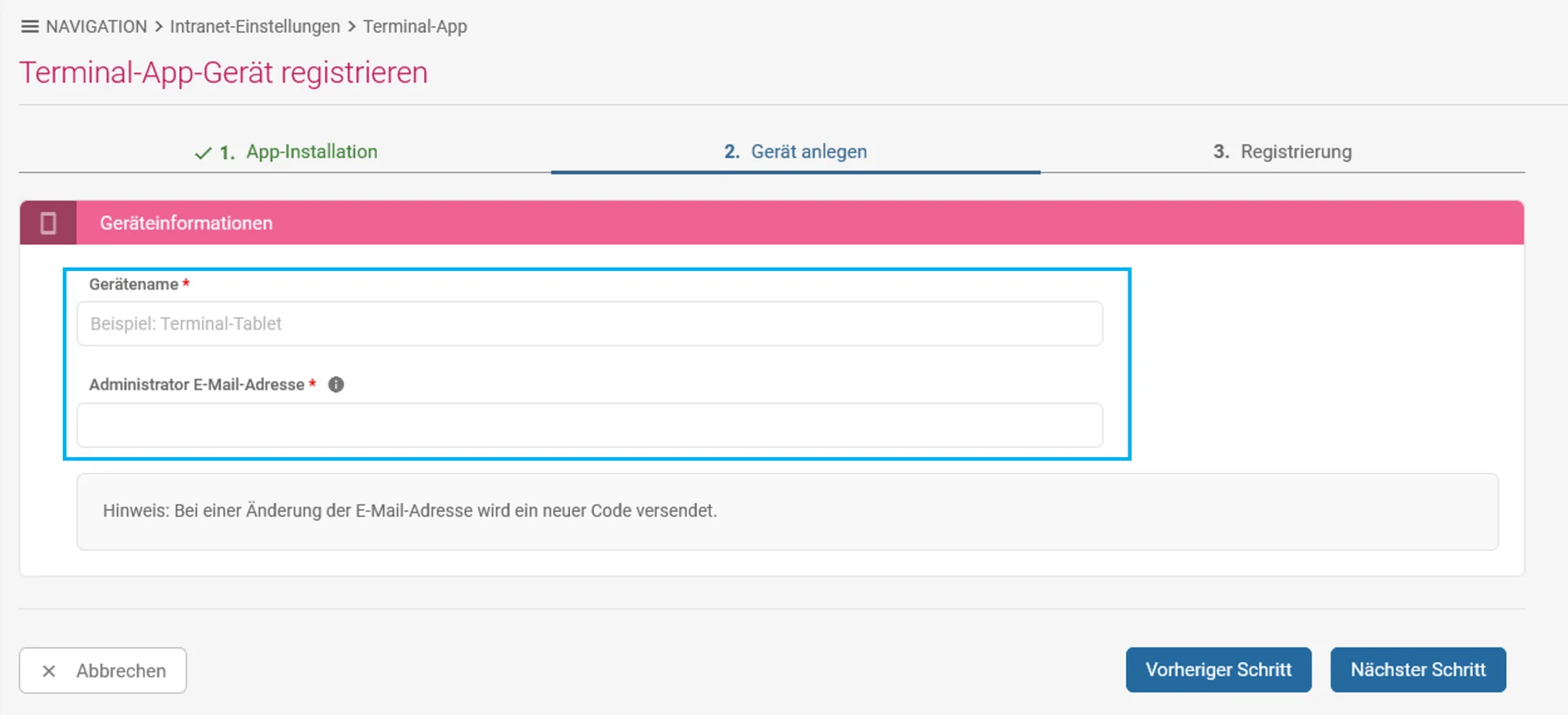Switch to step 1 App-Installation tab
The image size is (1568, 715).
285,152
